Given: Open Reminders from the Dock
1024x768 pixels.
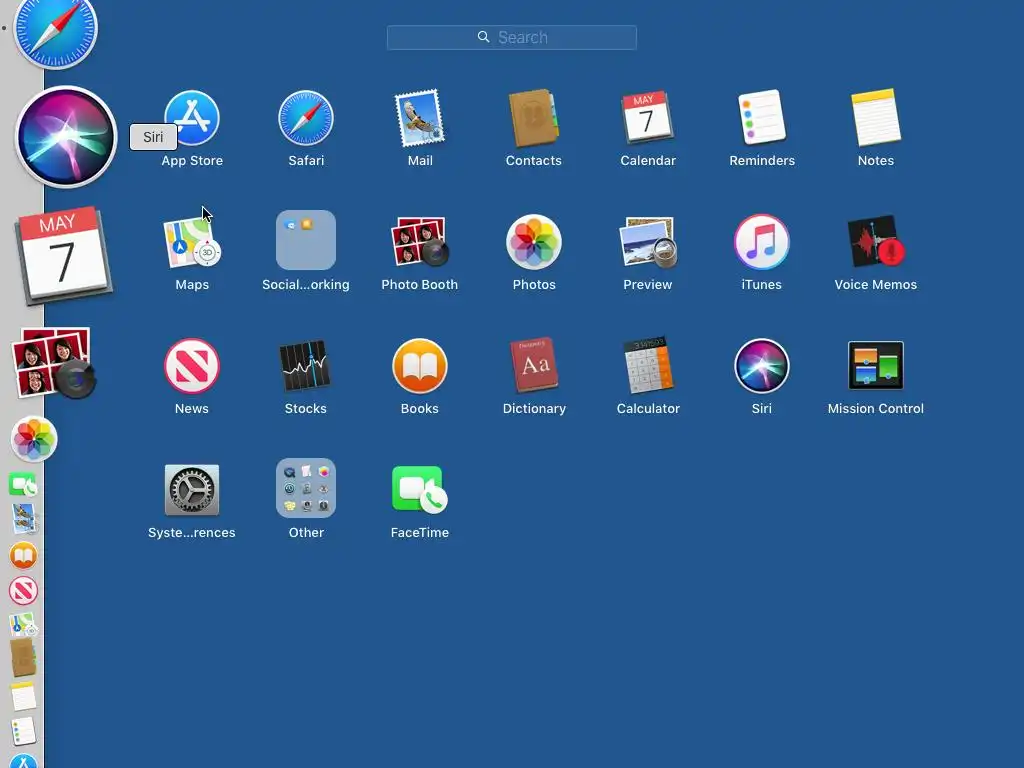Looking at the screenshot, I should [x=24, y=732].
